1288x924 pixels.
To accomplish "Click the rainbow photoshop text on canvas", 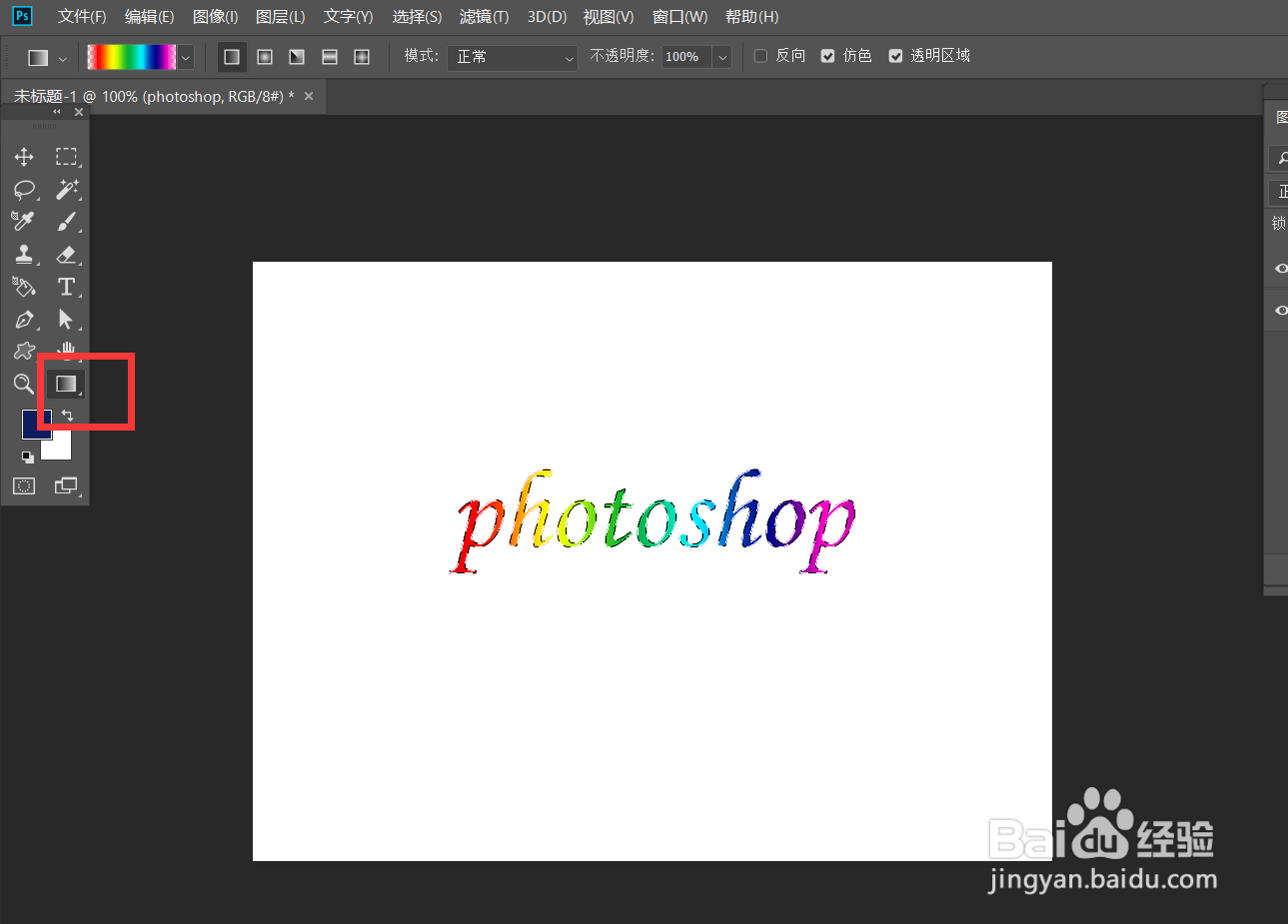I will (x=653, y=521).
